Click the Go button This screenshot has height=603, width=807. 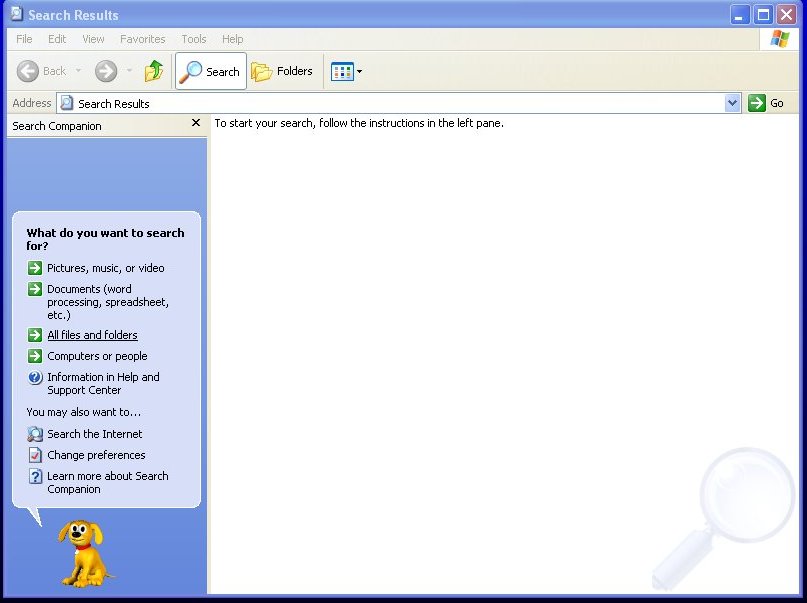767,103
